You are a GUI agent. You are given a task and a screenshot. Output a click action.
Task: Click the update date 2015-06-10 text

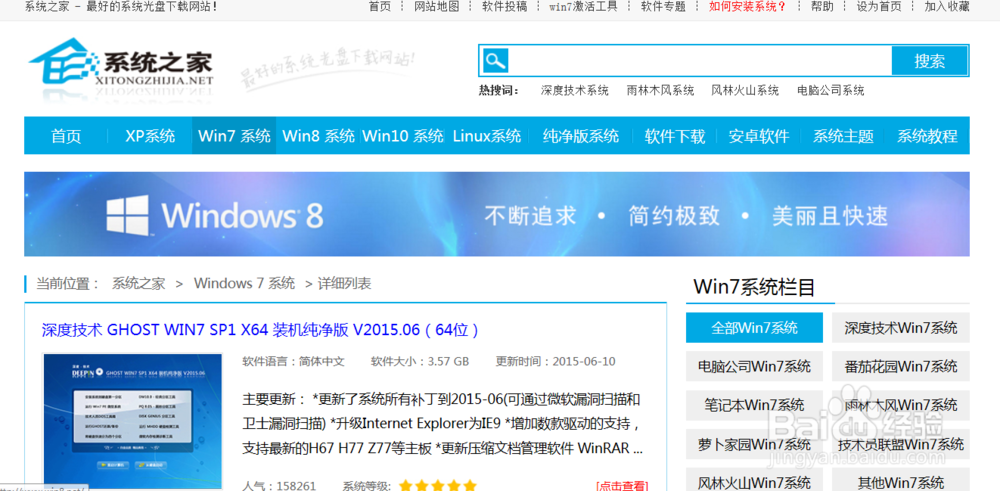[x=584, y=362]
